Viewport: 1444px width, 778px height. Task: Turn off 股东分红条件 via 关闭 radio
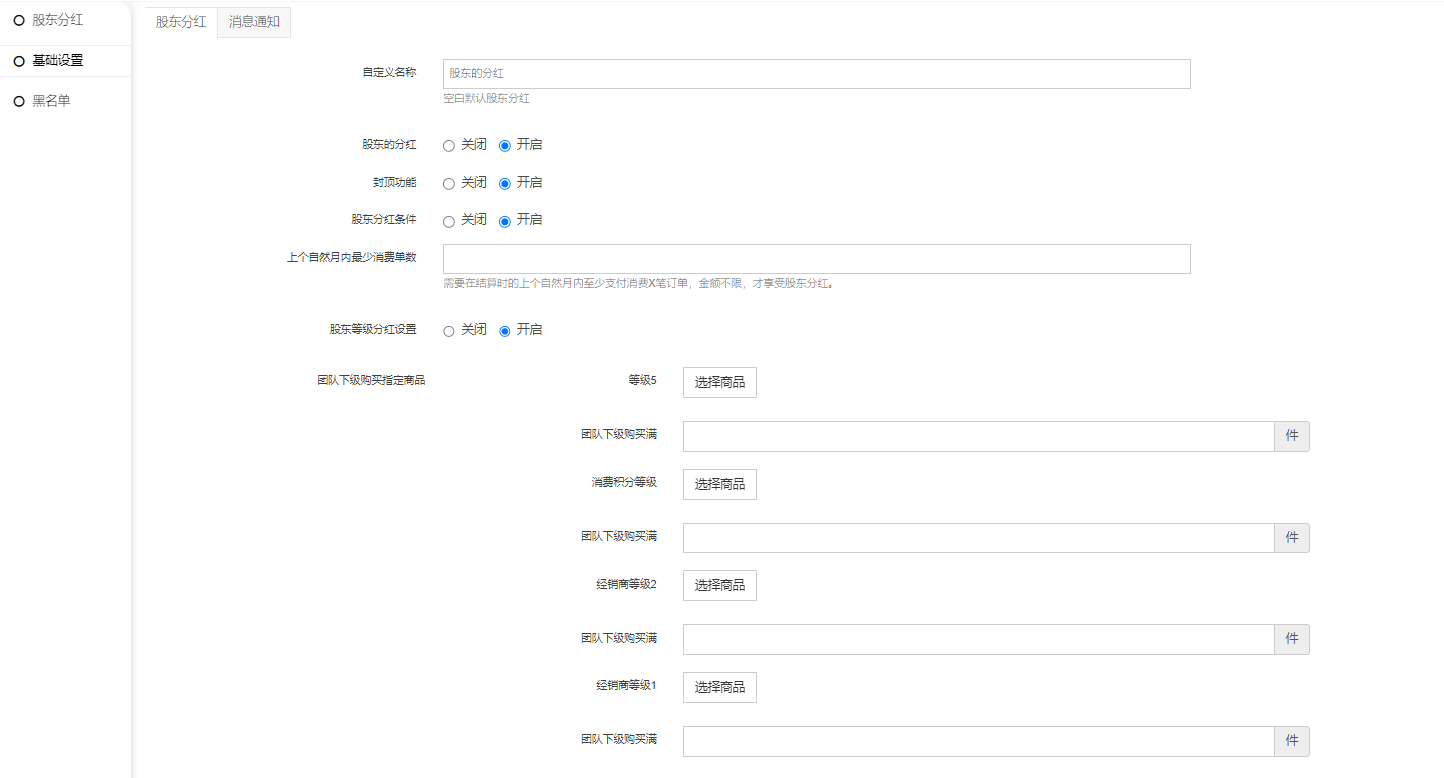click(449, 221)
